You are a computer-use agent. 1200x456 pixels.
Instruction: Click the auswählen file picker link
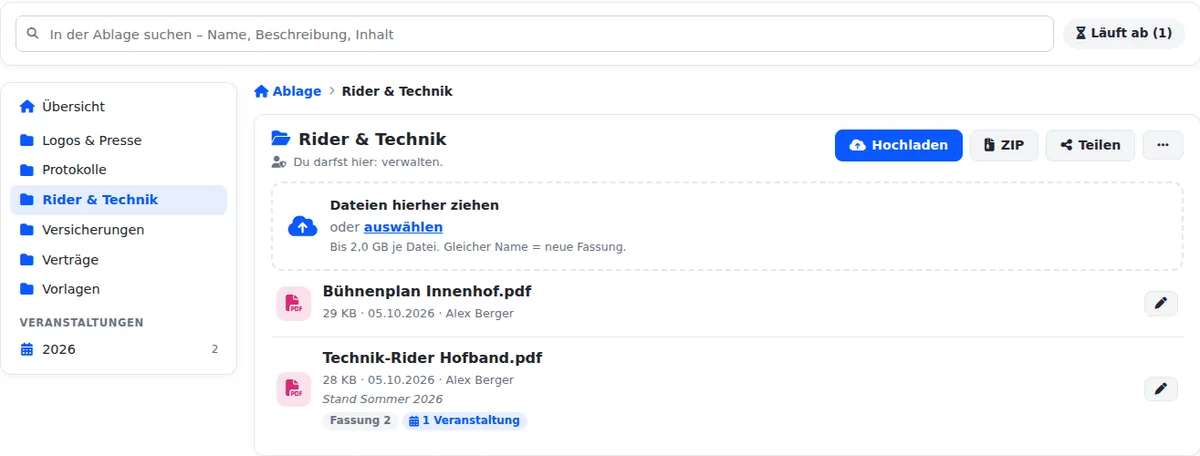403,227
